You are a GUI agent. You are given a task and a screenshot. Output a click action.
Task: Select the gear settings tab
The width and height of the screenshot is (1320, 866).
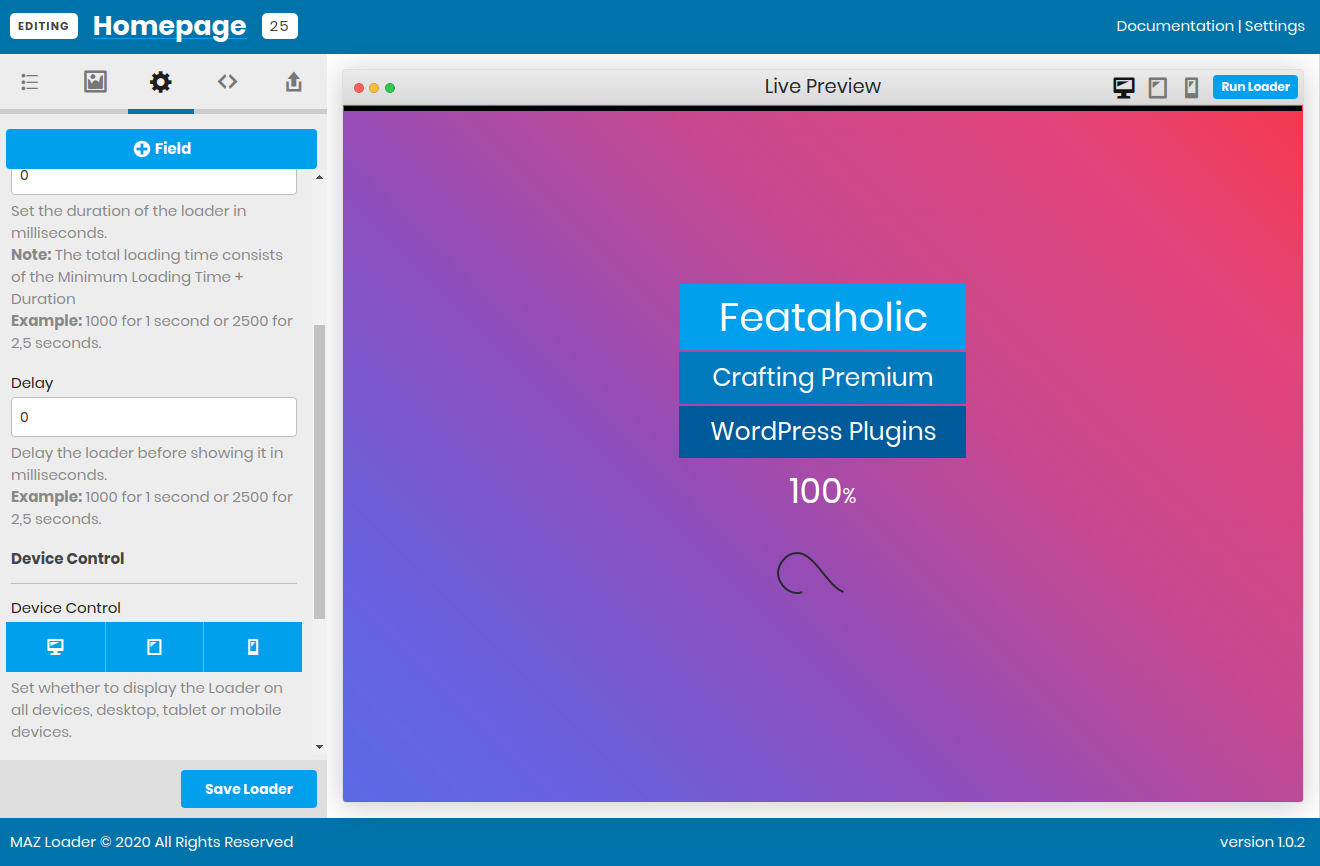tap(161, 82)
